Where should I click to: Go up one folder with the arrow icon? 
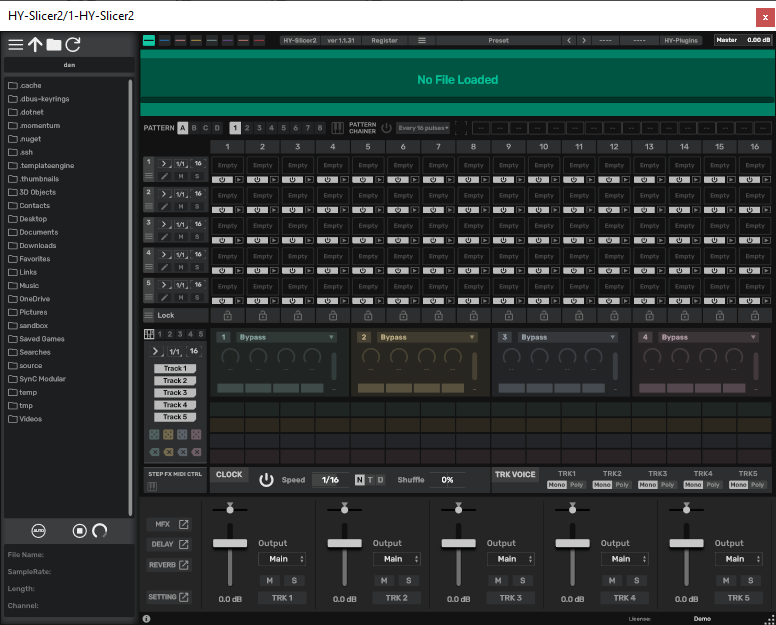(x=35, y=44)
